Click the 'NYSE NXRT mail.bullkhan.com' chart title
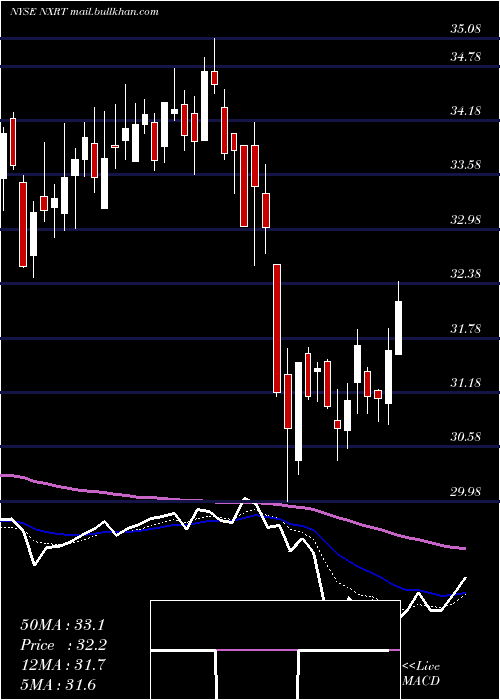Screen dimensions: 500x700 tap(84, 12)
